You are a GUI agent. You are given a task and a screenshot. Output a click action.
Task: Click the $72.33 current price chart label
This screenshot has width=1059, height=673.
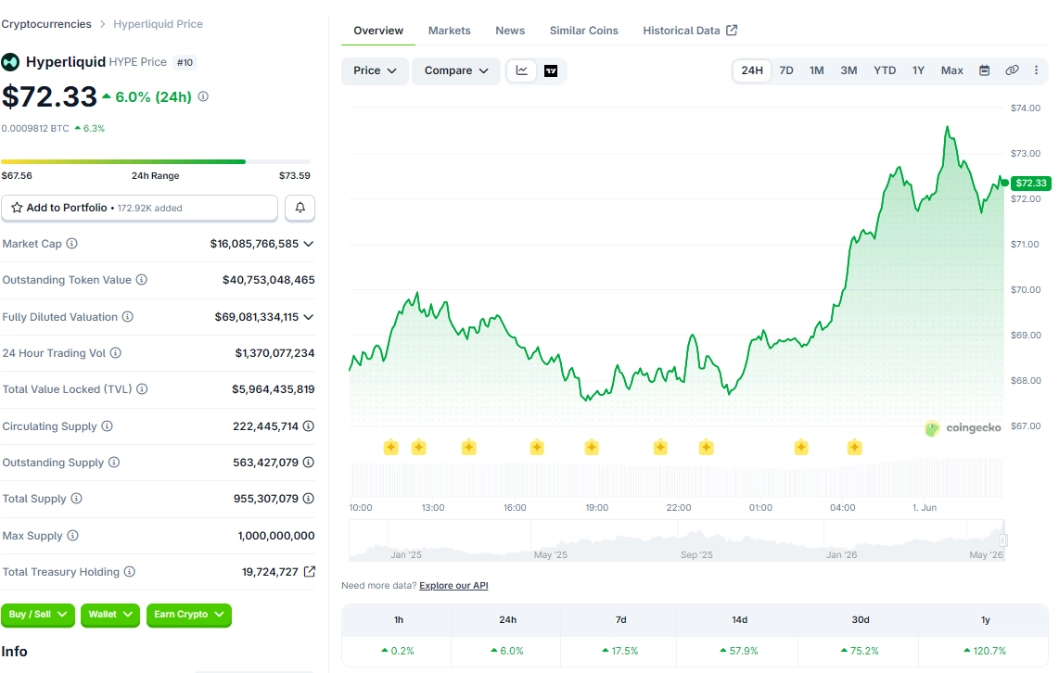coord(1031,183)
